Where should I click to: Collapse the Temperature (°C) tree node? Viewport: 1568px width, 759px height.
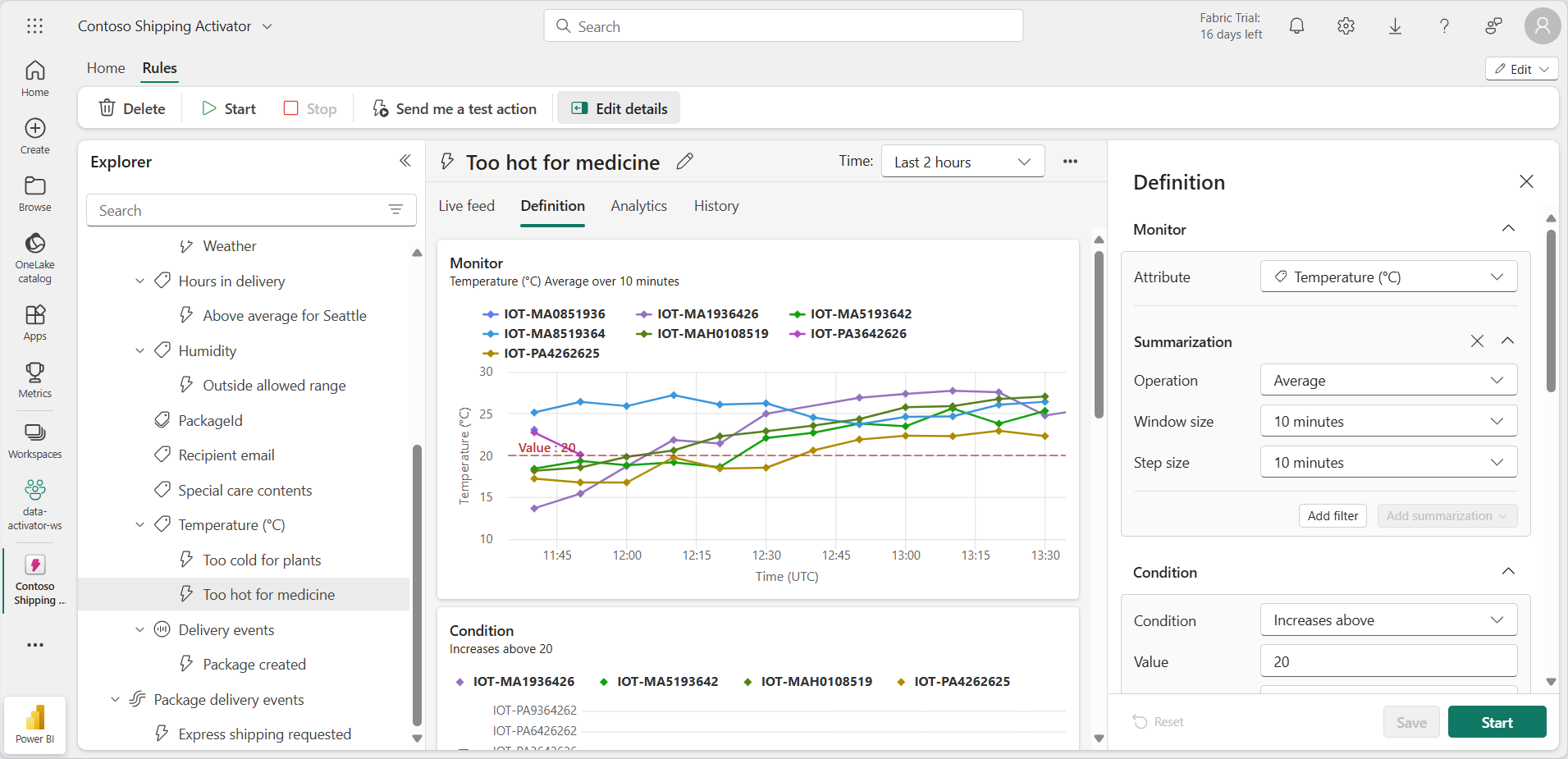(x=139, y=524)
